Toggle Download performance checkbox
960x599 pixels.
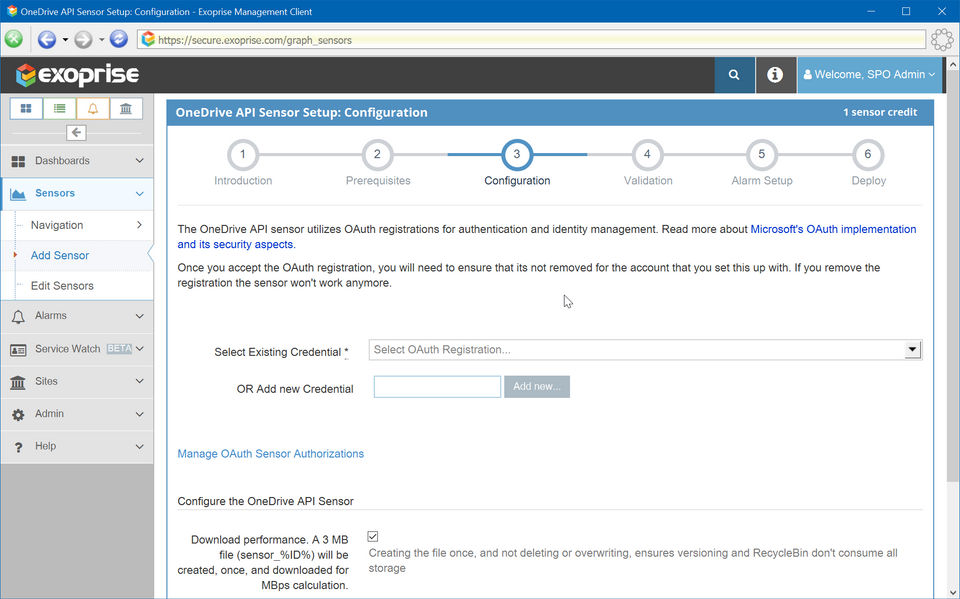coord(373,537)
